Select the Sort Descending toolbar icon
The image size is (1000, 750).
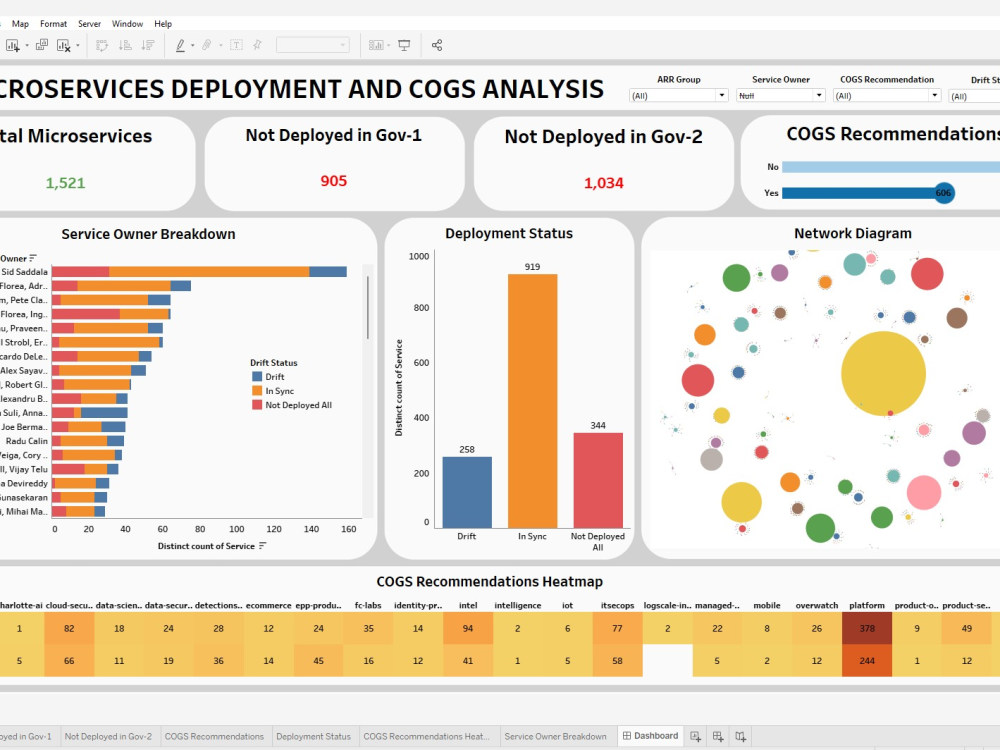pyautogui.click(x=148, y=45)
